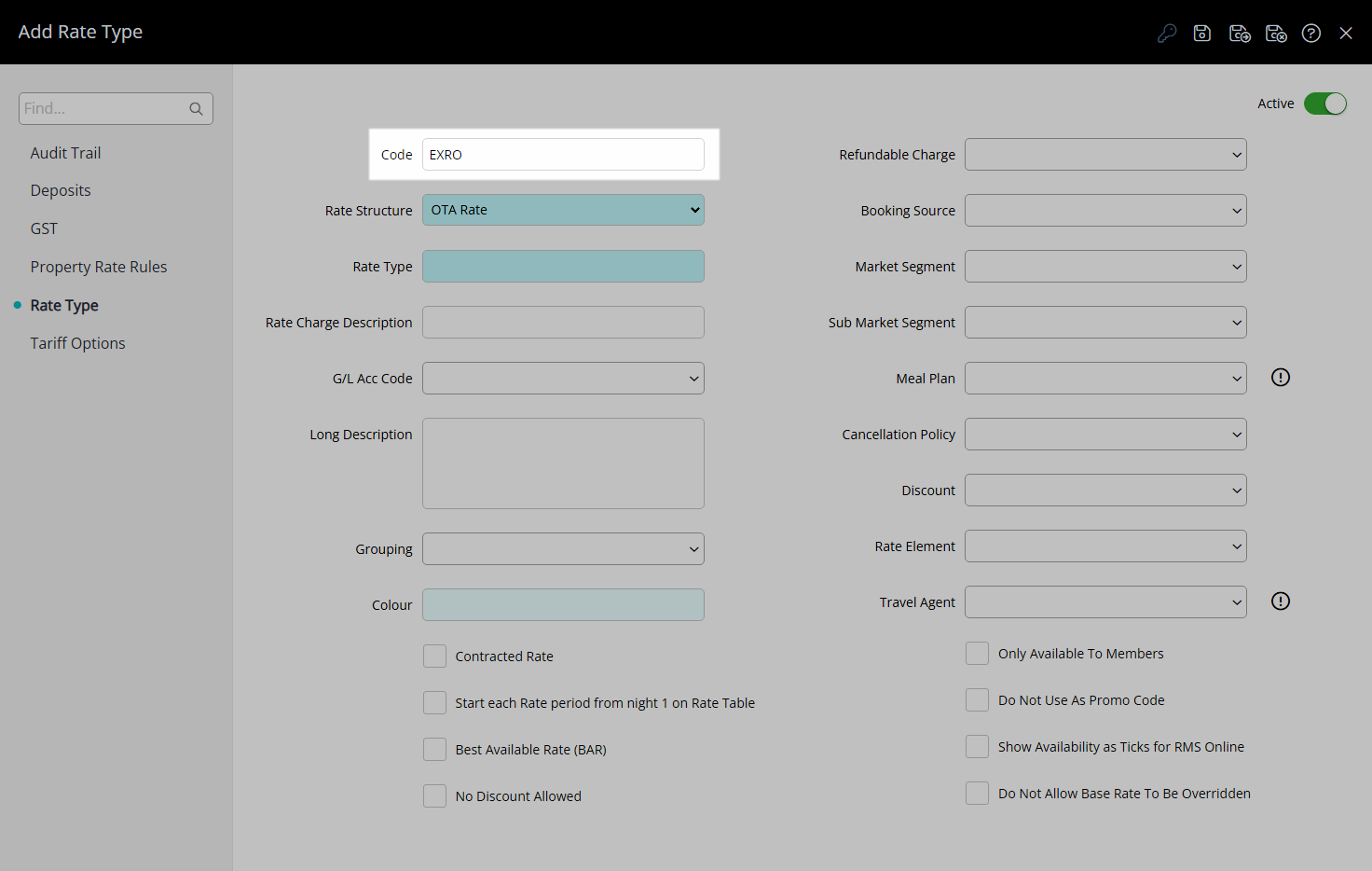Viewport: 1372px width, 871px height.
Task: Click the Meal Plan info icon
Action: [1281, 378]
